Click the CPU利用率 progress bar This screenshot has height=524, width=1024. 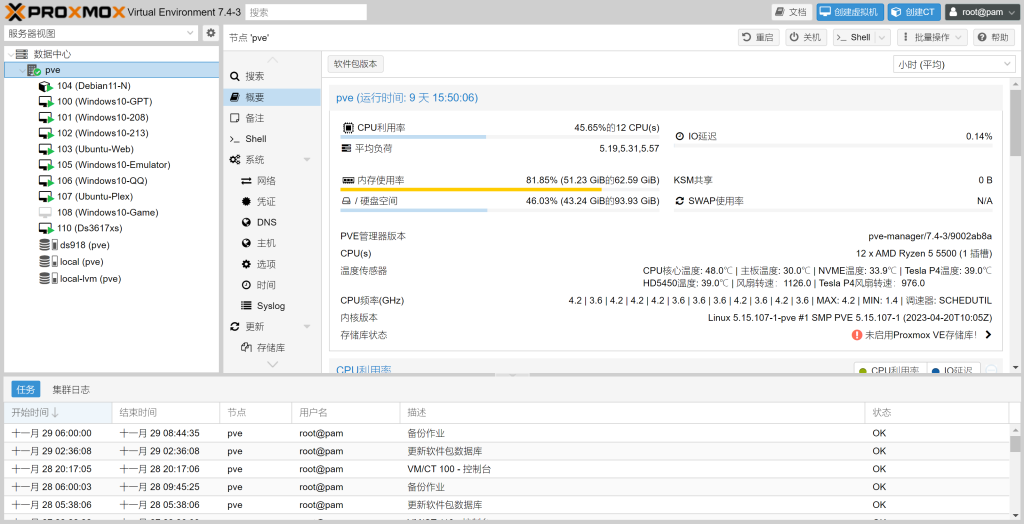pos(500,137)
